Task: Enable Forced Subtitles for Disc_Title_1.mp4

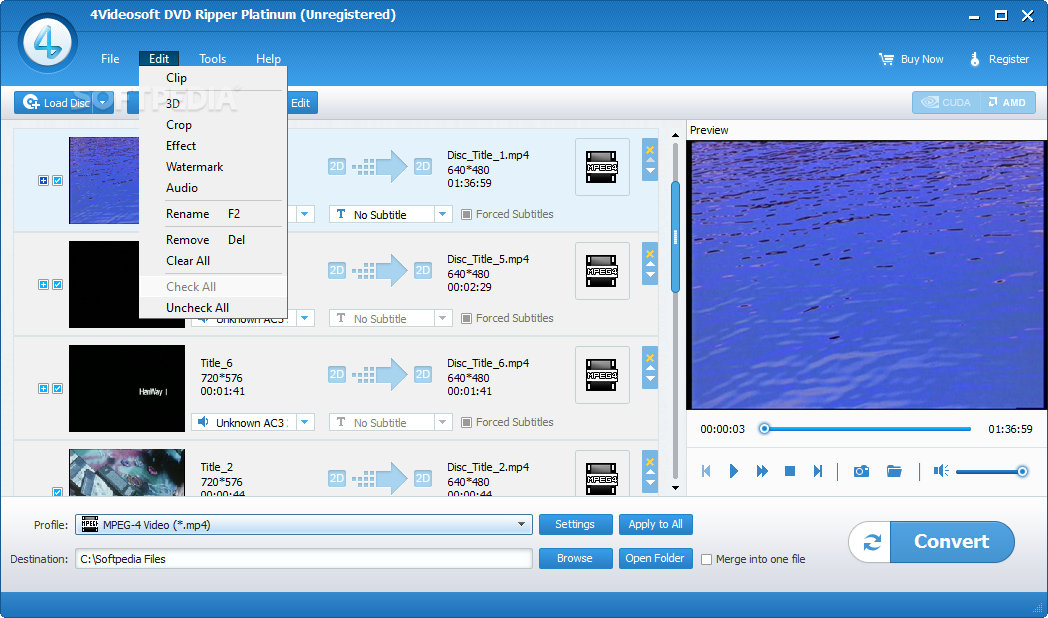Action: click(467, 214)
